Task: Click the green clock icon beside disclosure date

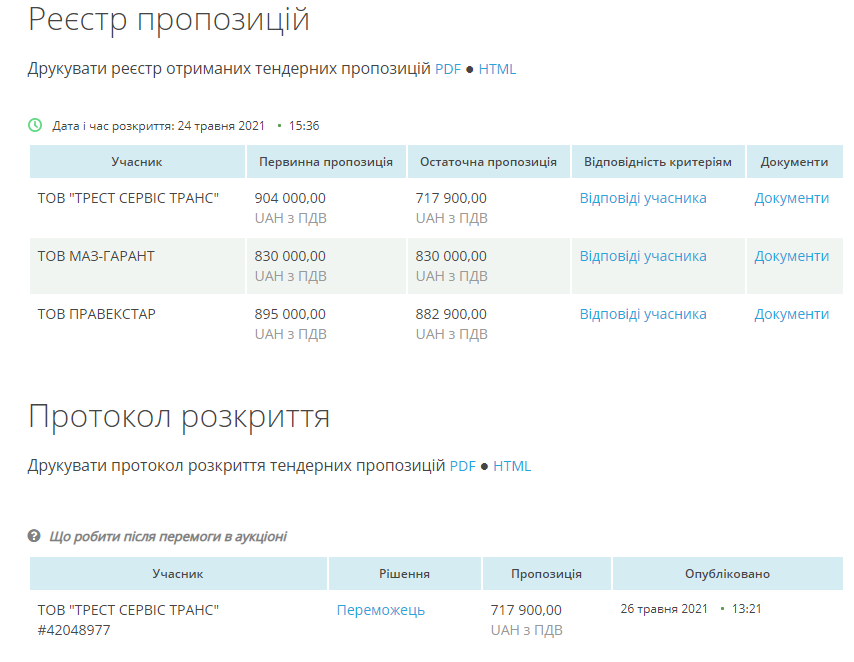Action: pyautogui.click(x=35, y=125)
